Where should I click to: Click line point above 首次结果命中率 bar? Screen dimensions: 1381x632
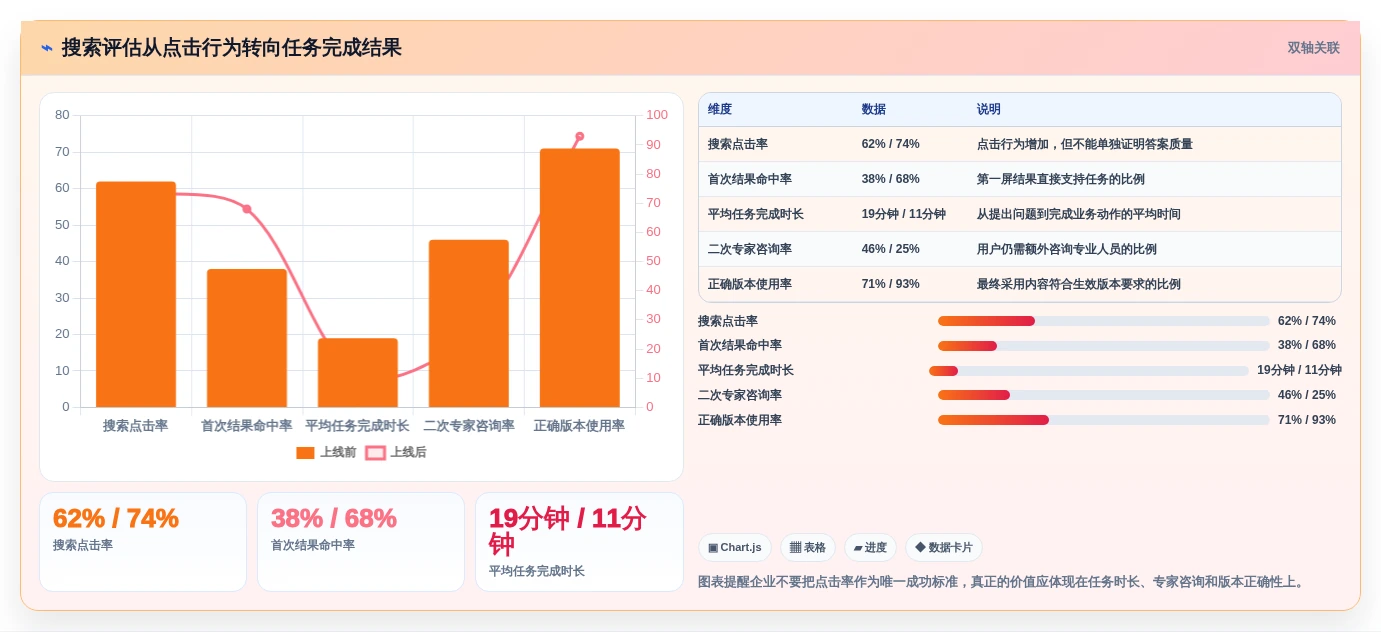[x=247, y=209]
